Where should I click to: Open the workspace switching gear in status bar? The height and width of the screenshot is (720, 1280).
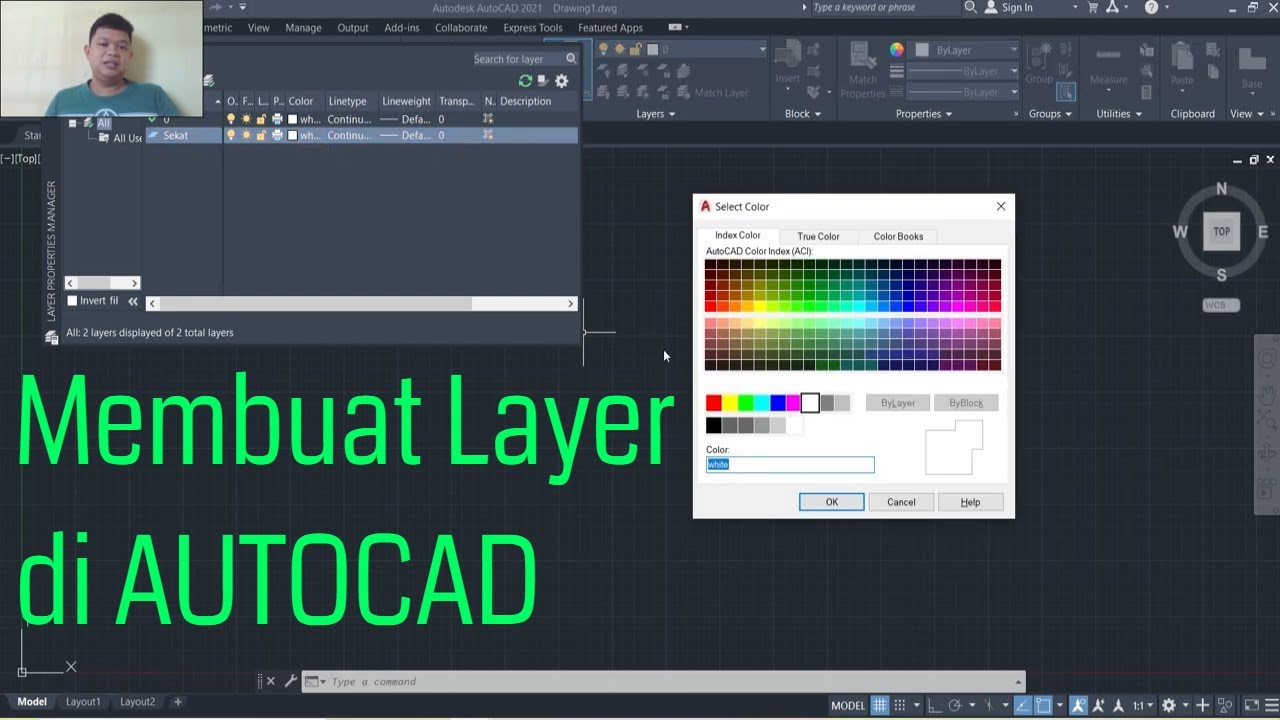[1168, 705]
